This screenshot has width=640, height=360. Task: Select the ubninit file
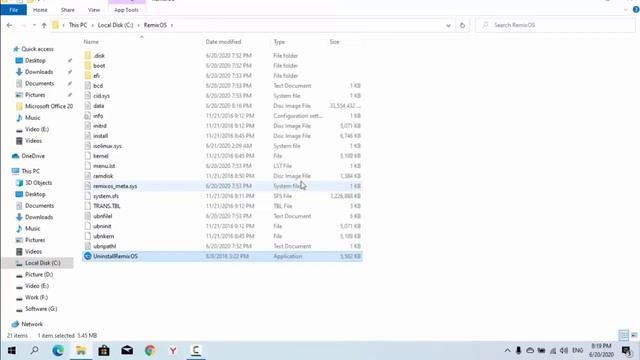pyautogui.click(x=222, y=226)
